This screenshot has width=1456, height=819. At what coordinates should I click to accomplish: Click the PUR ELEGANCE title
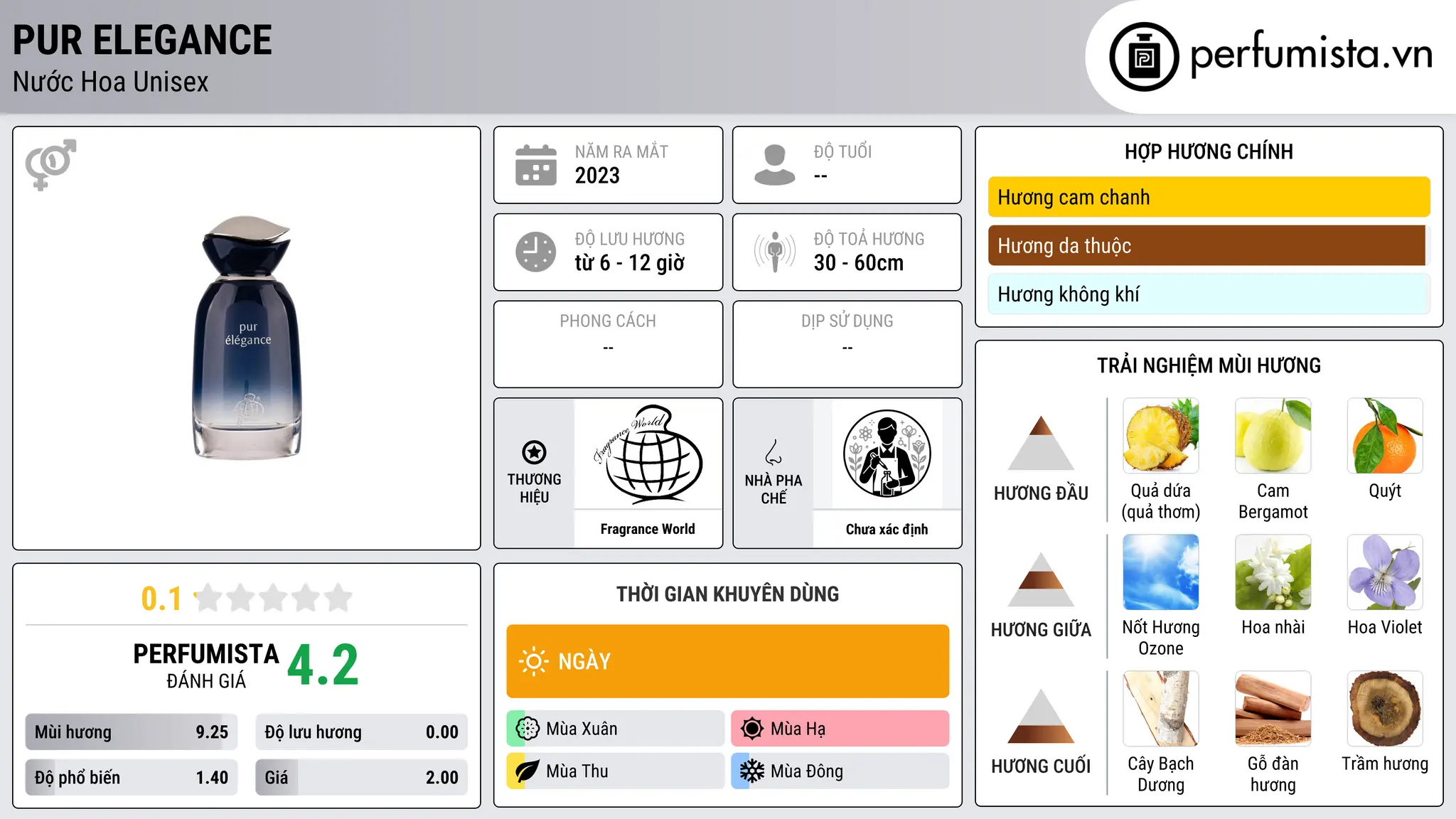142,40
